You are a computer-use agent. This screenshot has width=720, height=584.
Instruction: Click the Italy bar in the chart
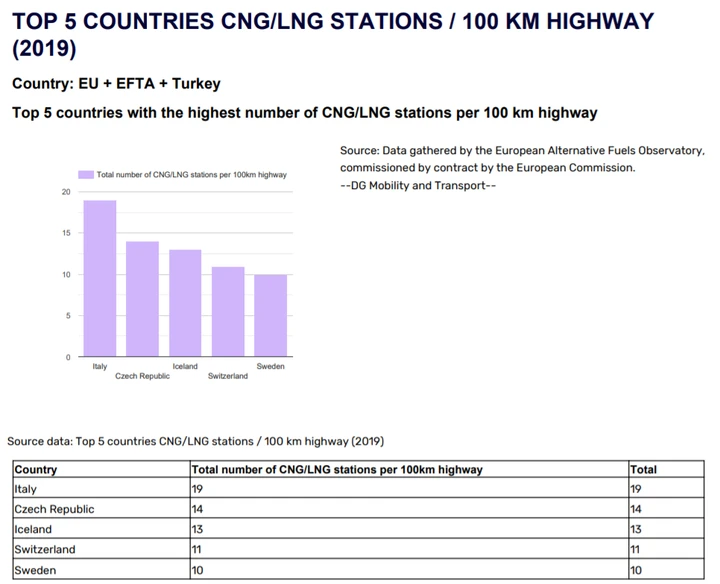(100, 278)
